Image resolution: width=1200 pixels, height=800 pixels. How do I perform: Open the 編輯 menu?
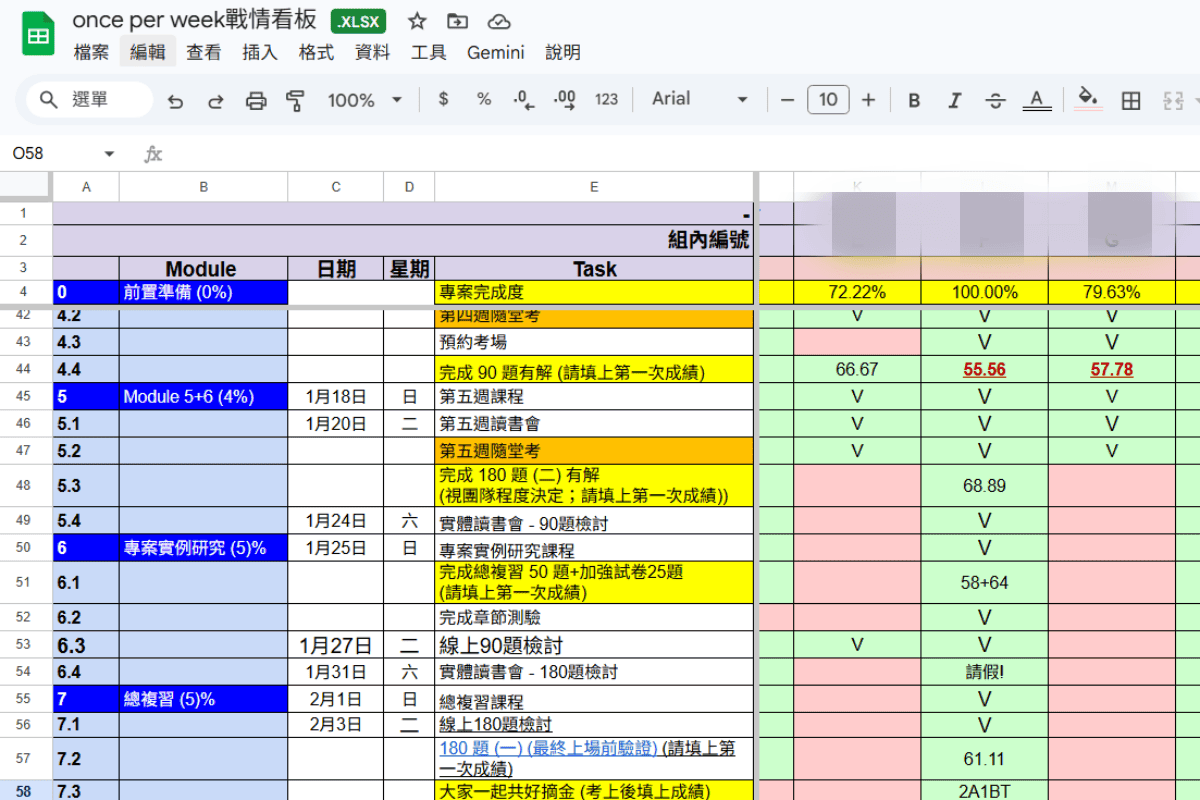click(x=147, y=52)
